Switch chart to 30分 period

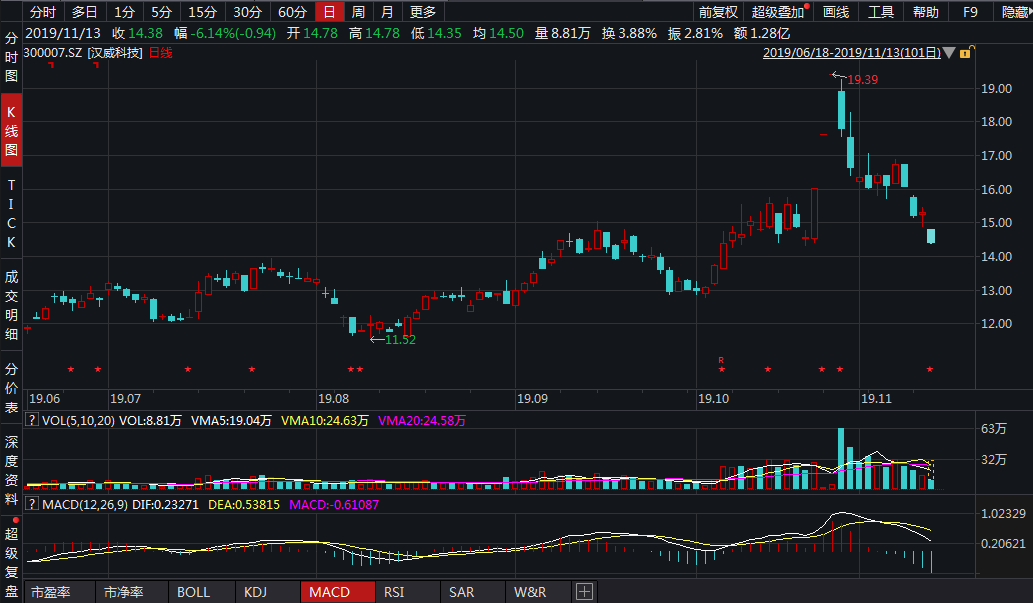tap(247, 12)
